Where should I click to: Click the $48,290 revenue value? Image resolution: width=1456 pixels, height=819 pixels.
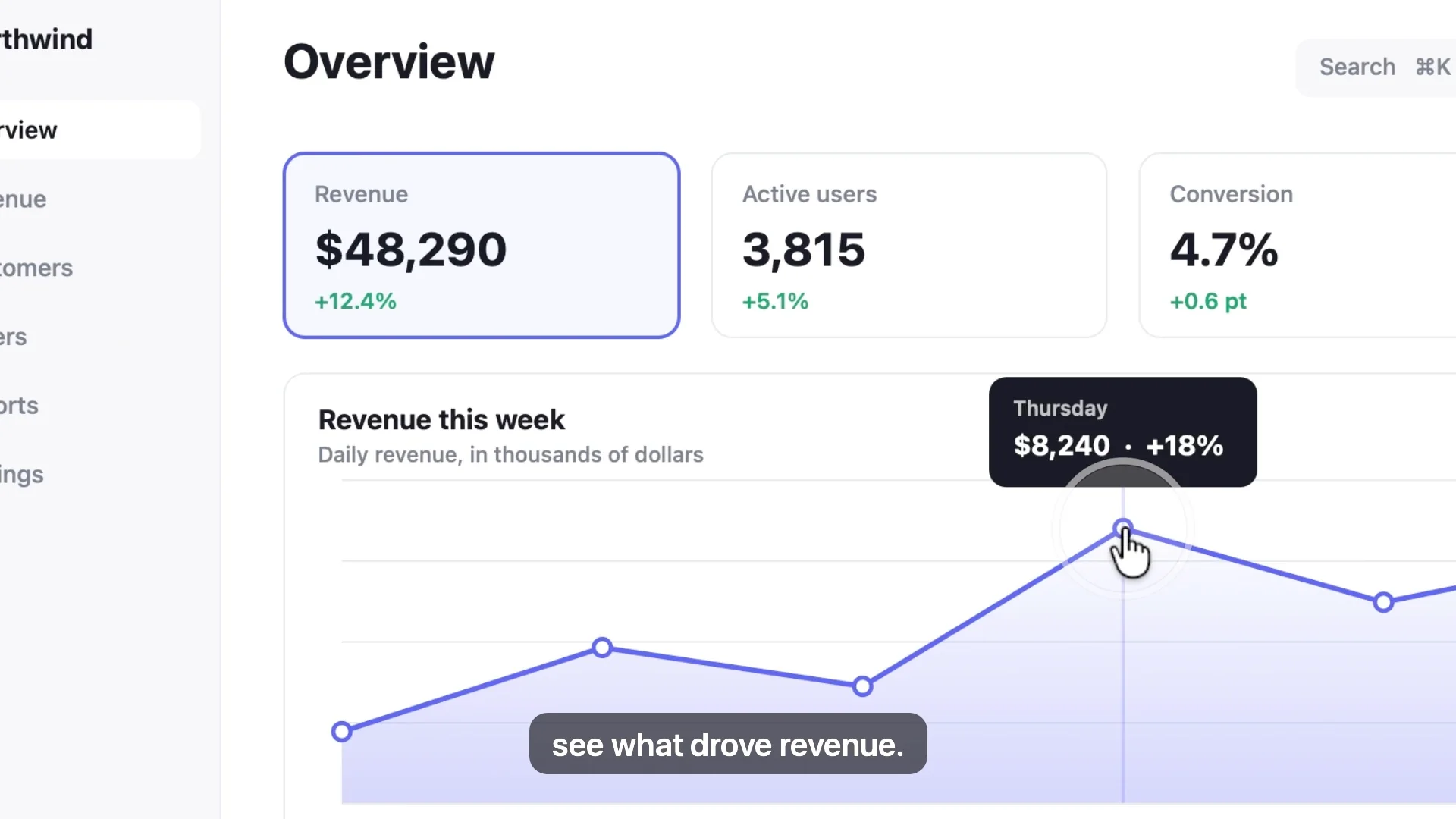coord(411,249)
